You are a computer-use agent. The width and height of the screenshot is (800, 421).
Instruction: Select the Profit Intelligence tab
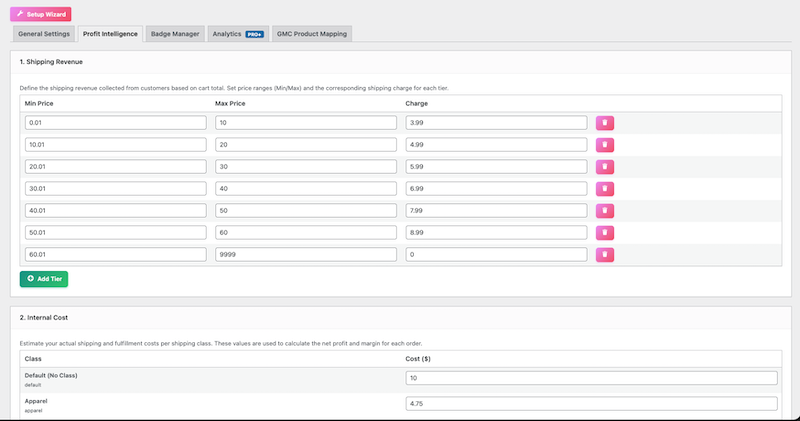(x=110, y=34)
